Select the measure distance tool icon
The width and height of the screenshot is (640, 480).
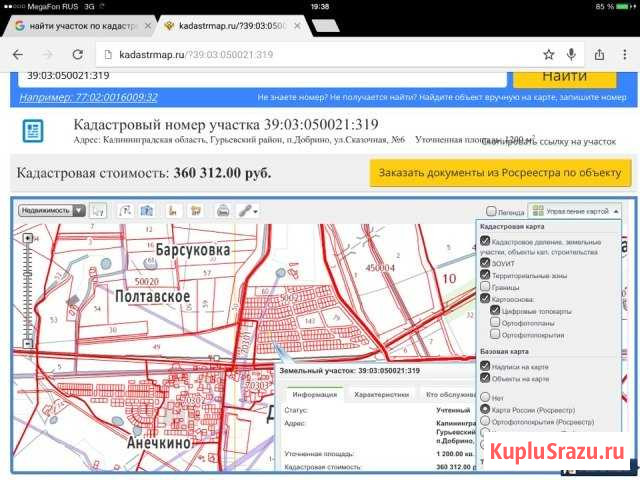point(125,211)
